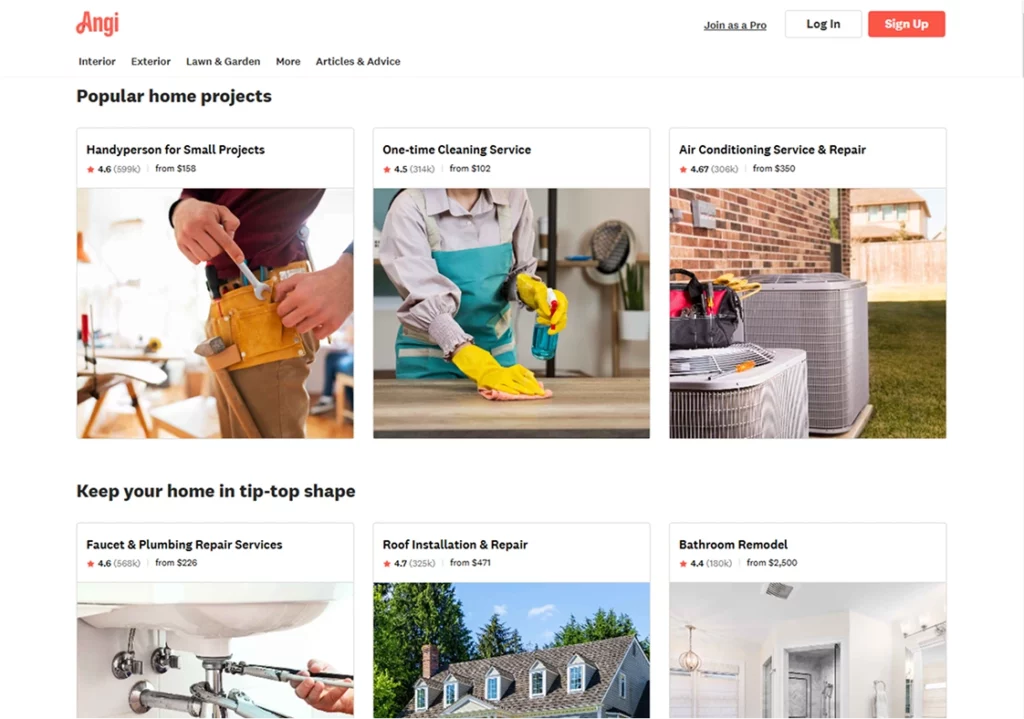1024x719 pixels.
Task: Click the star icon under Faucet & Plumbing Repair Services
Action: 91,564
